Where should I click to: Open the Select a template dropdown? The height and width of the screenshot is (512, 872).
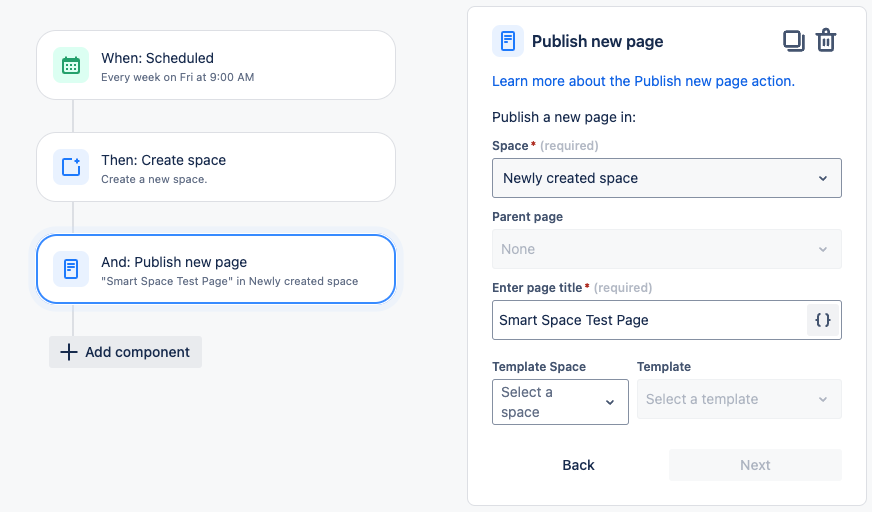pyautogui.click(x=739, y=399)
